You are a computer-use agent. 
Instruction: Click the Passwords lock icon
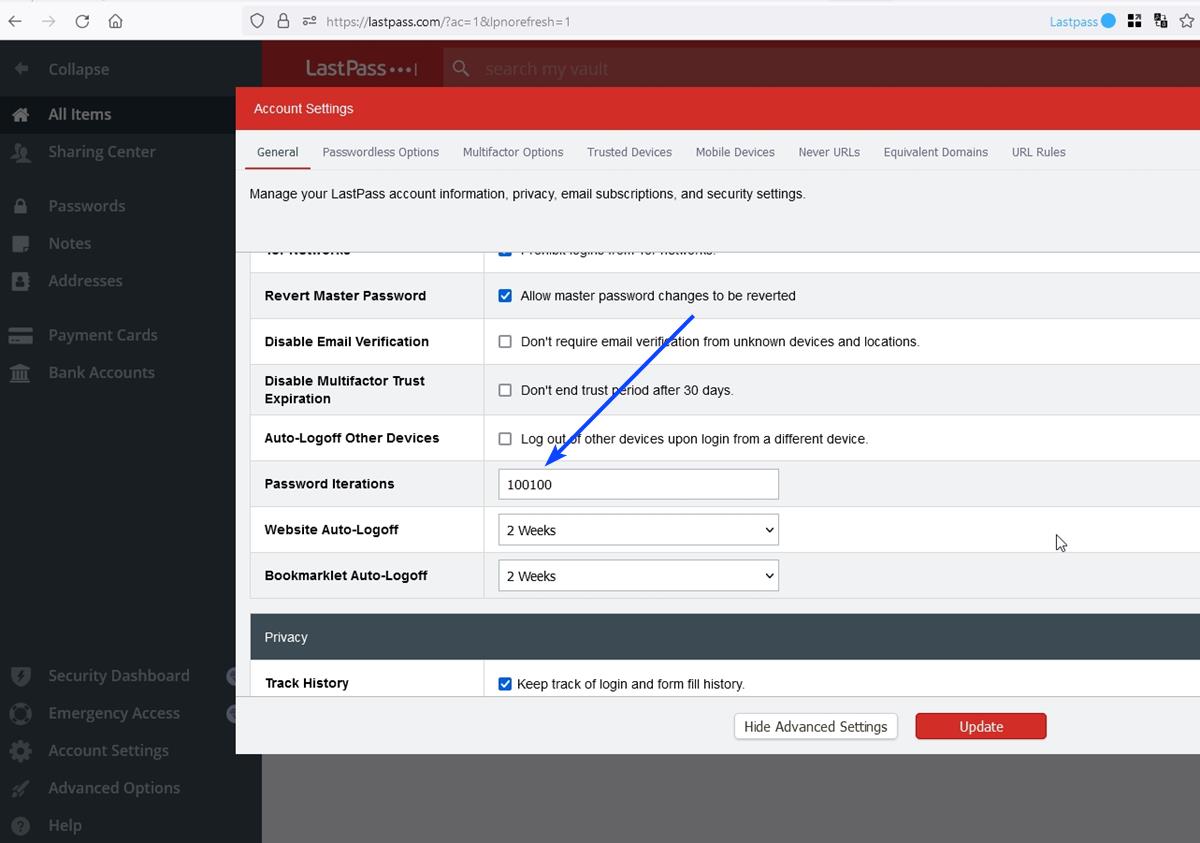click(20, 207)
